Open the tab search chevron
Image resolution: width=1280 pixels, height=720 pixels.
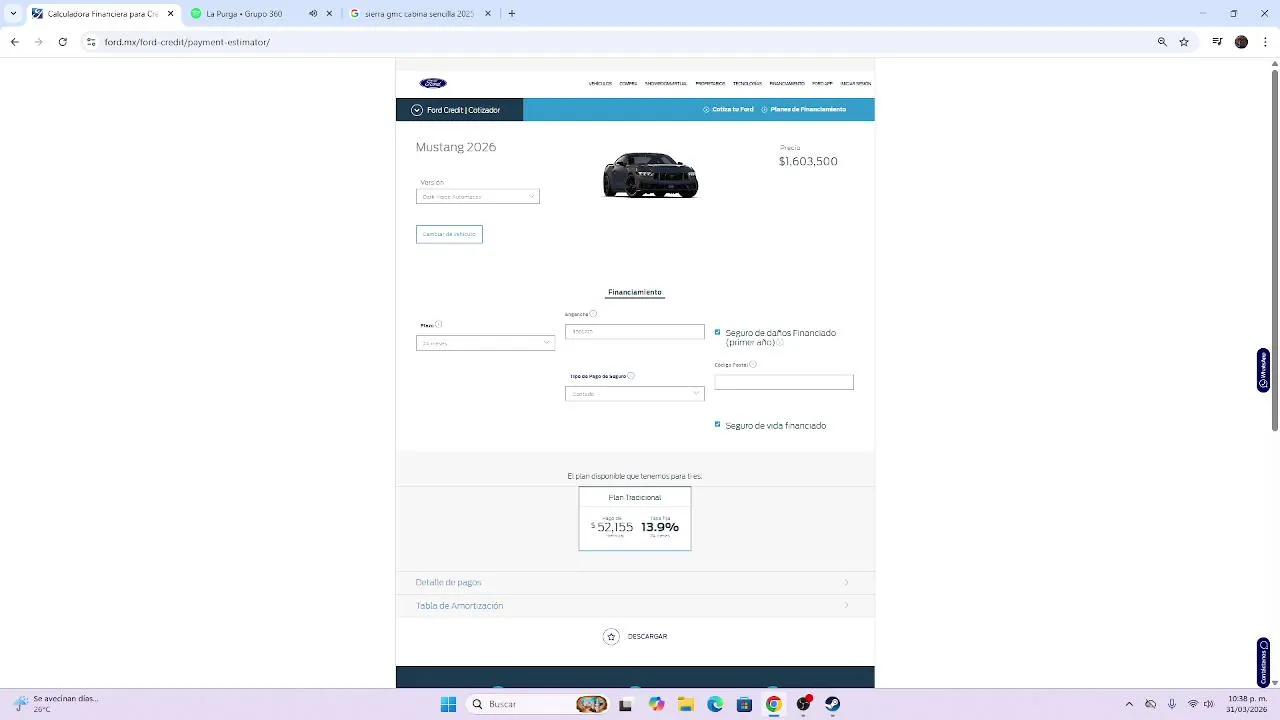point(12,14)
